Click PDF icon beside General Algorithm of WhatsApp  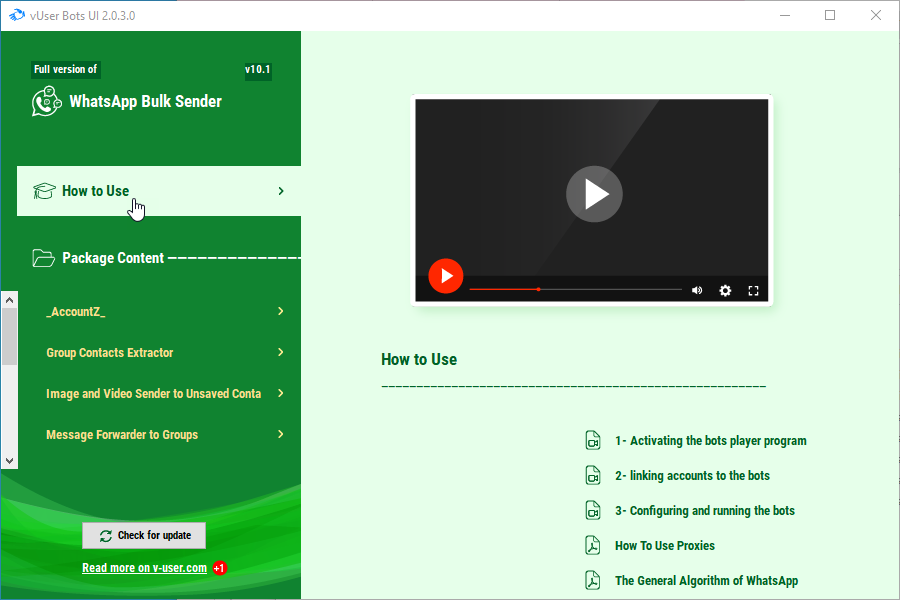[593, 580]
